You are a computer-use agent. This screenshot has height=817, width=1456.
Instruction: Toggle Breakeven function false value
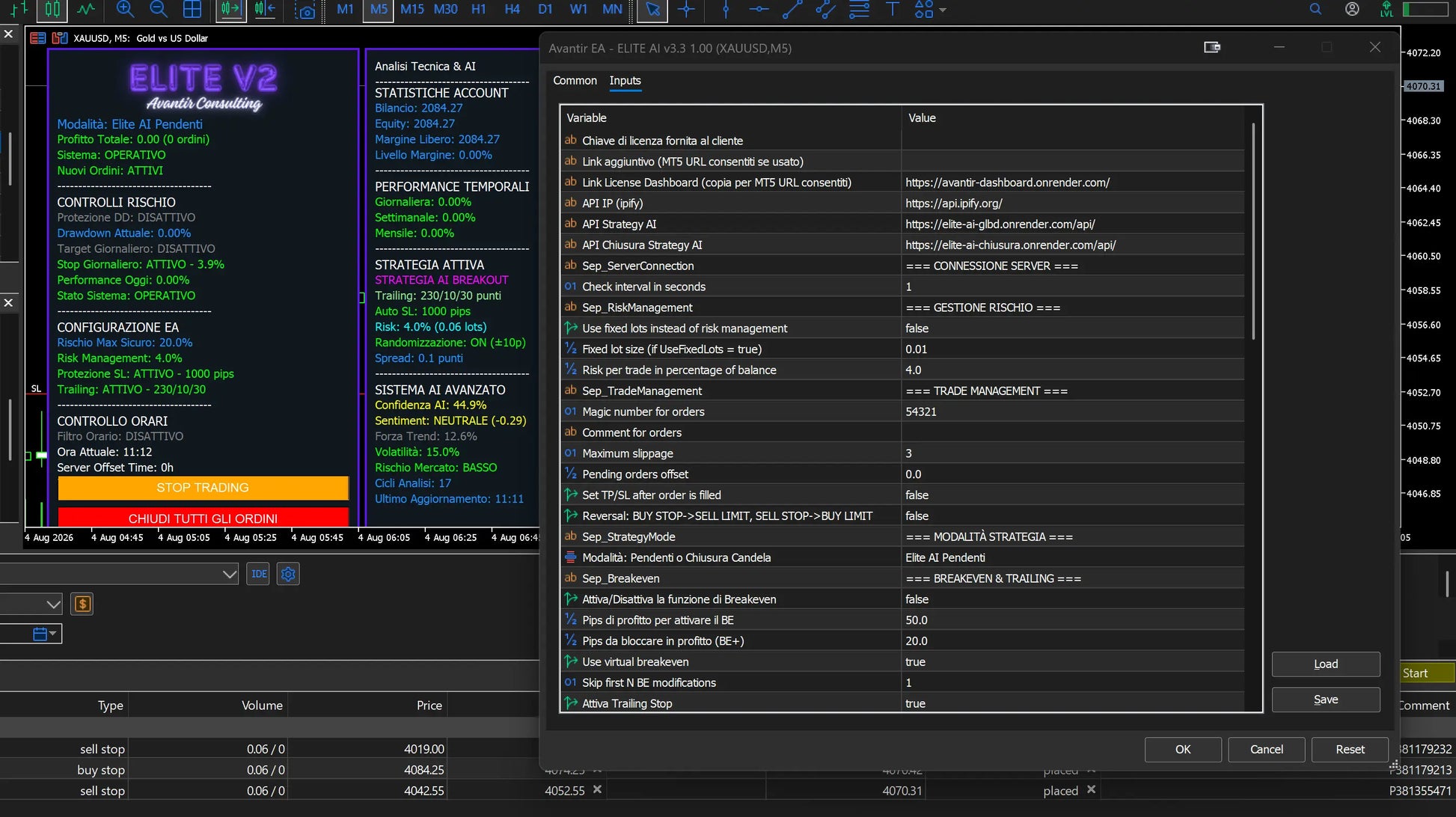point(1072,599)
